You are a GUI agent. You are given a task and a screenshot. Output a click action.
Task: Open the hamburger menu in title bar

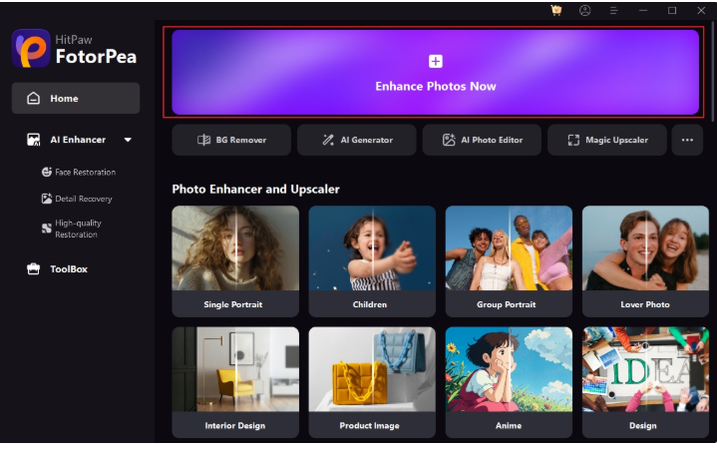click(x=614, y=10)
